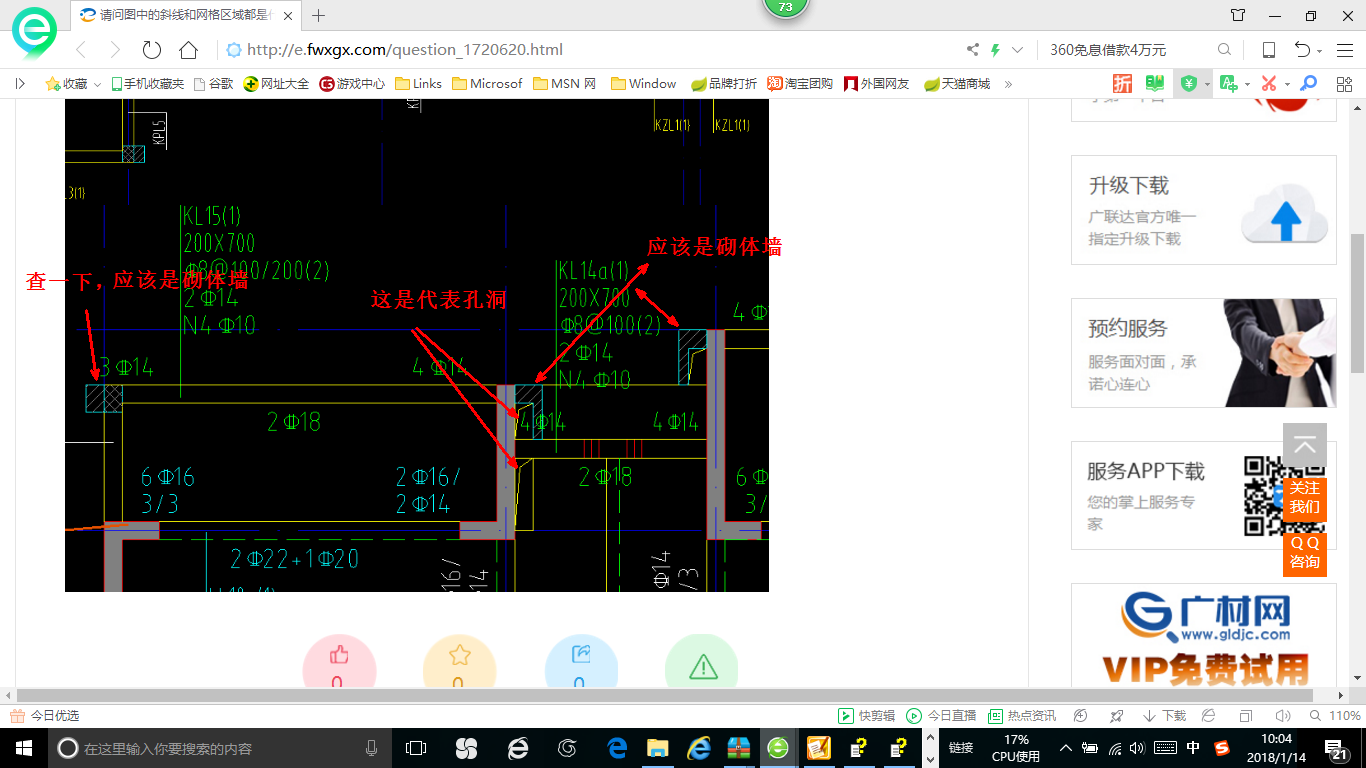Viewport: 1366px width, 768px height.
Task: Open the browser home page
Action: click(x=188, y=50)
